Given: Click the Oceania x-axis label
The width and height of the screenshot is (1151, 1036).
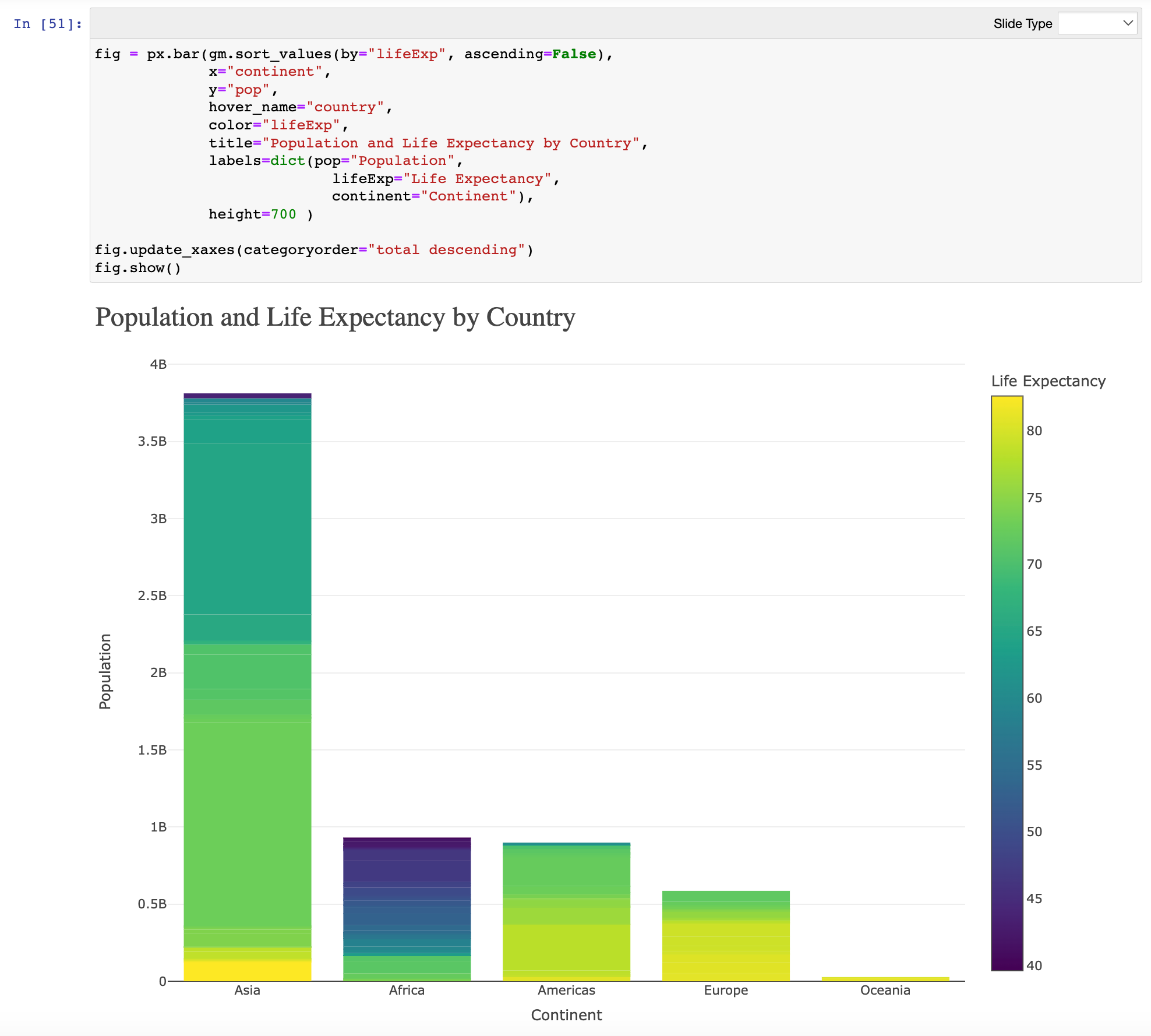Looking at the screenshot, I should coord(885,991).
